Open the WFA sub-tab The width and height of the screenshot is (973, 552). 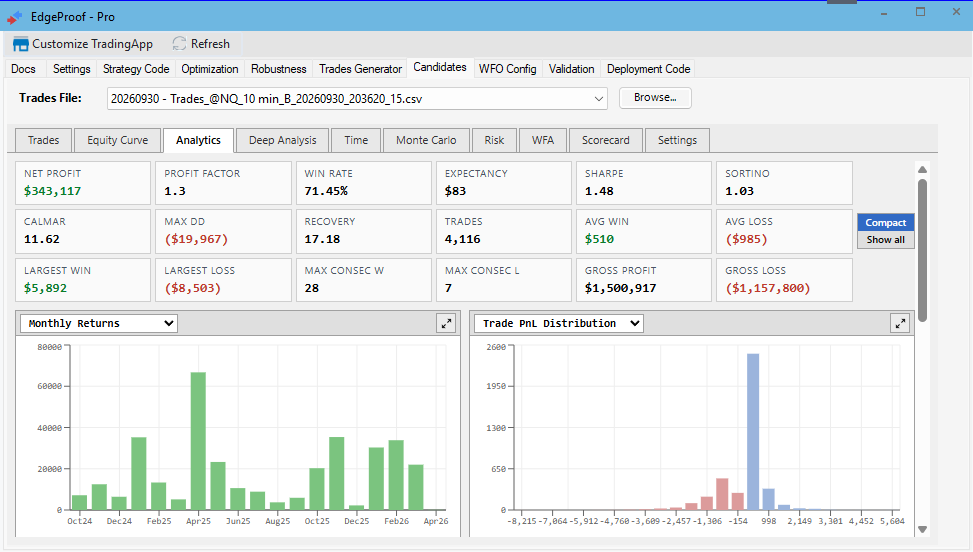[542, 140]
